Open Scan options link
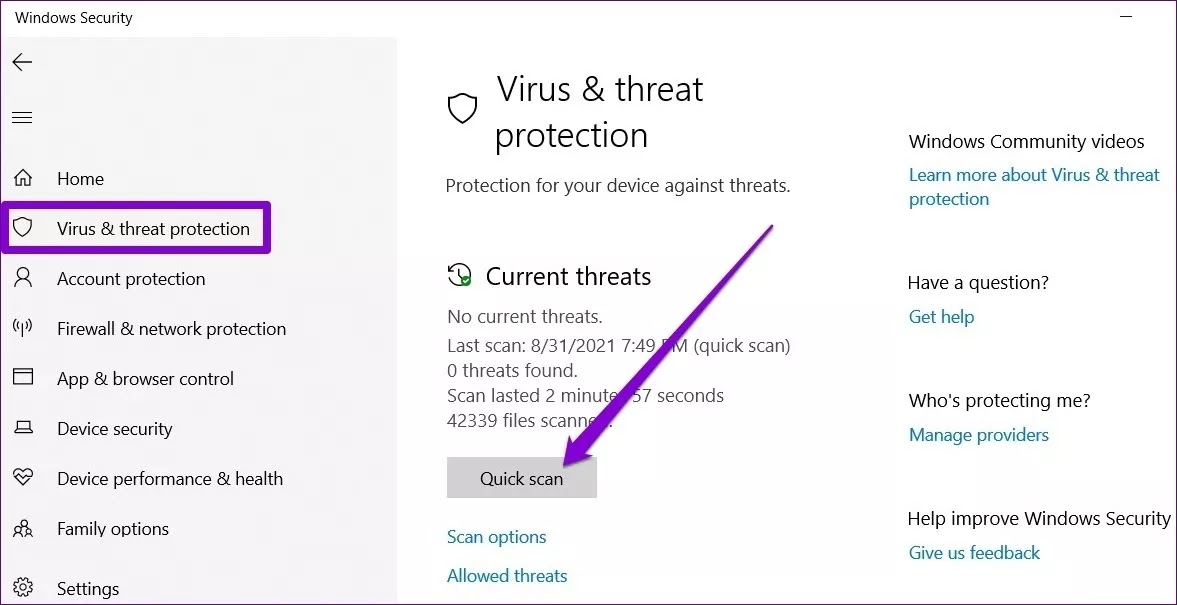The height and width of the screenshot is (605, 1177). tap(496, 537)
